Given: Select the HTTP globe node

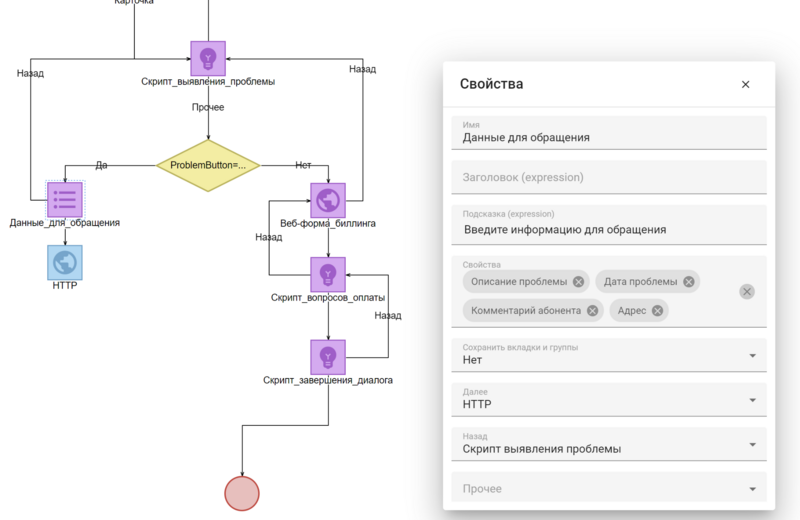Looking at the screenshot, I should coord(65,262).
